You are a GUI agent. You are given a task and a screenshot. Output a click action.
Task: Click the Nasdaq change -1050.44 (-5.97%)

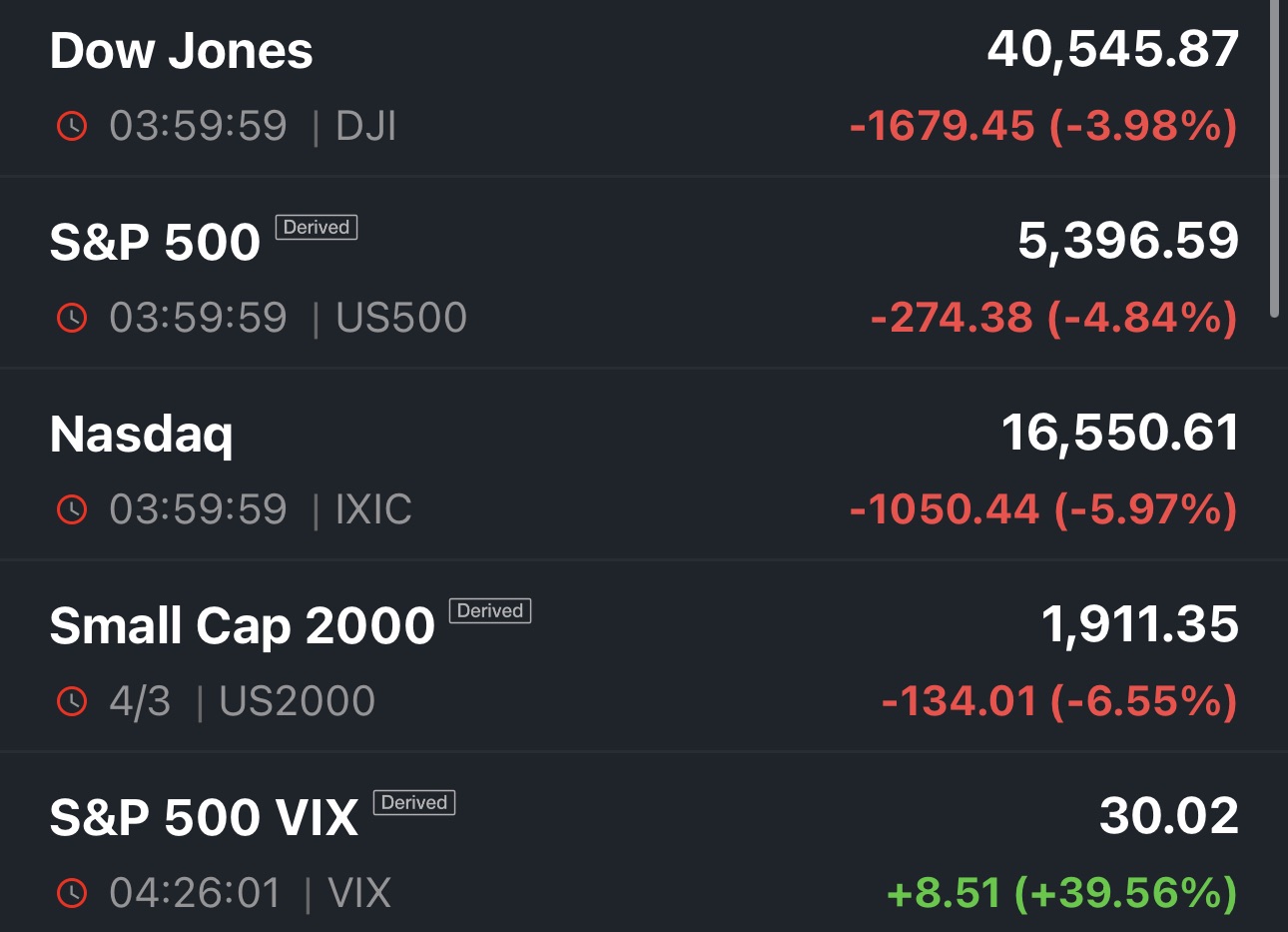tap(1042, 509)
